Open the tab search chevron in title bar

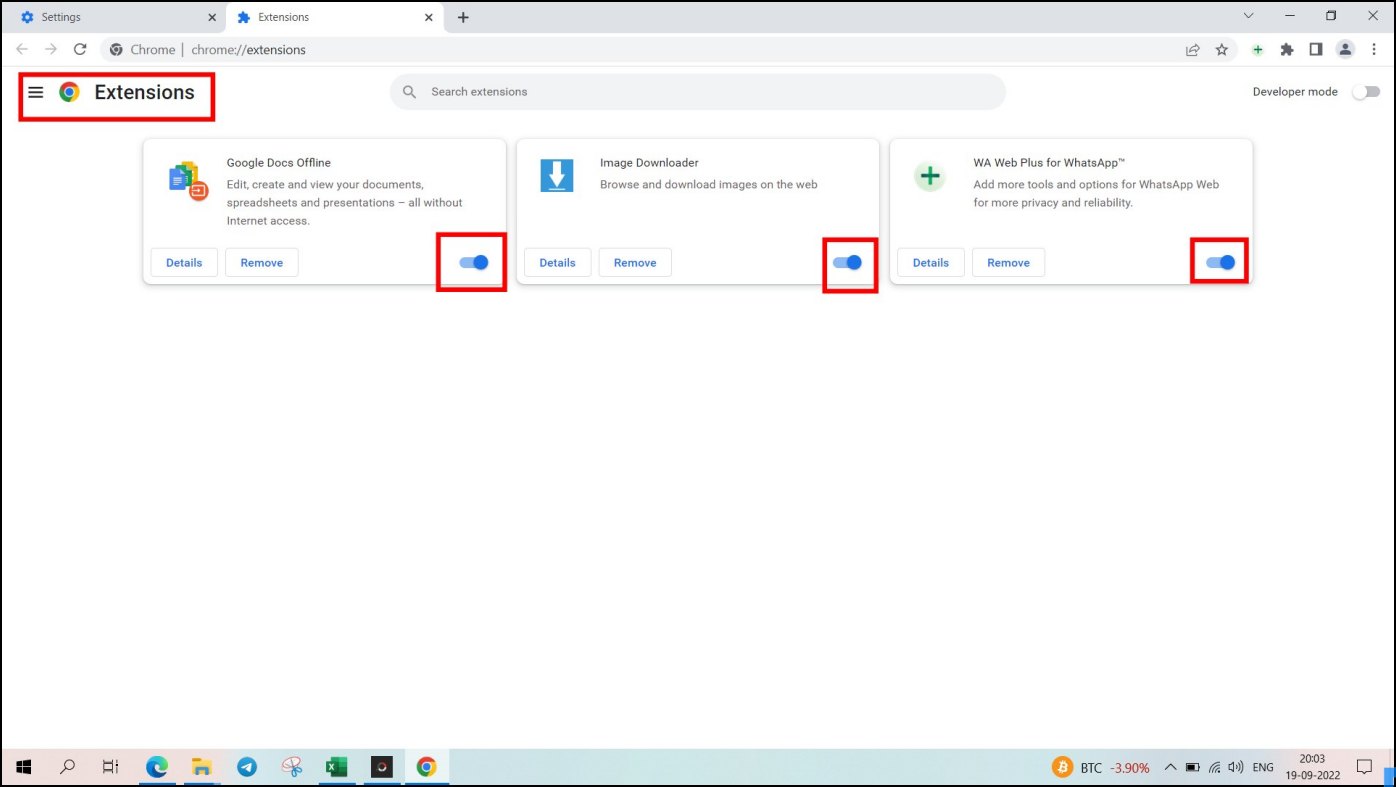[1248, 16]
